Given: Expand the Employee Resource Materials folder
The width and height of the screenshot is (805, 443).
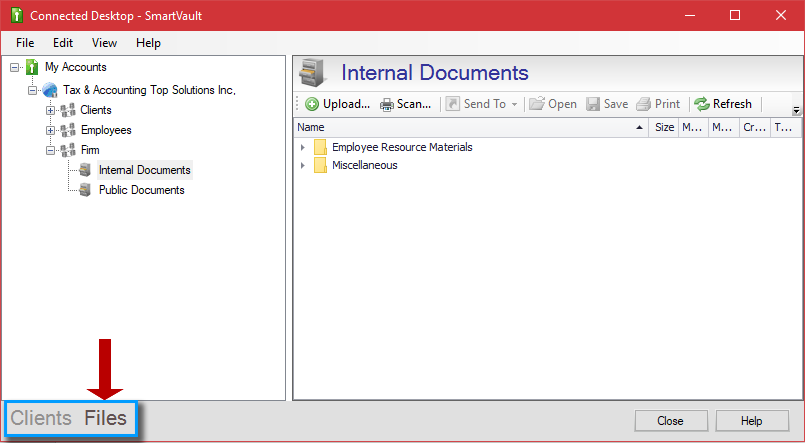Looking at the screenshot, I should (x=303, y=147).
